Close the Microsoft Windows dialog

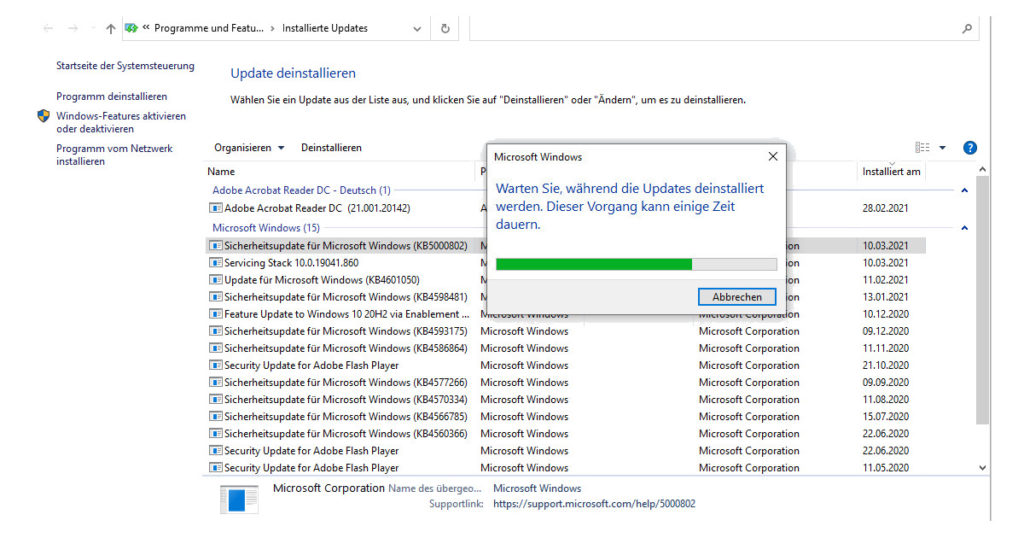773,157
